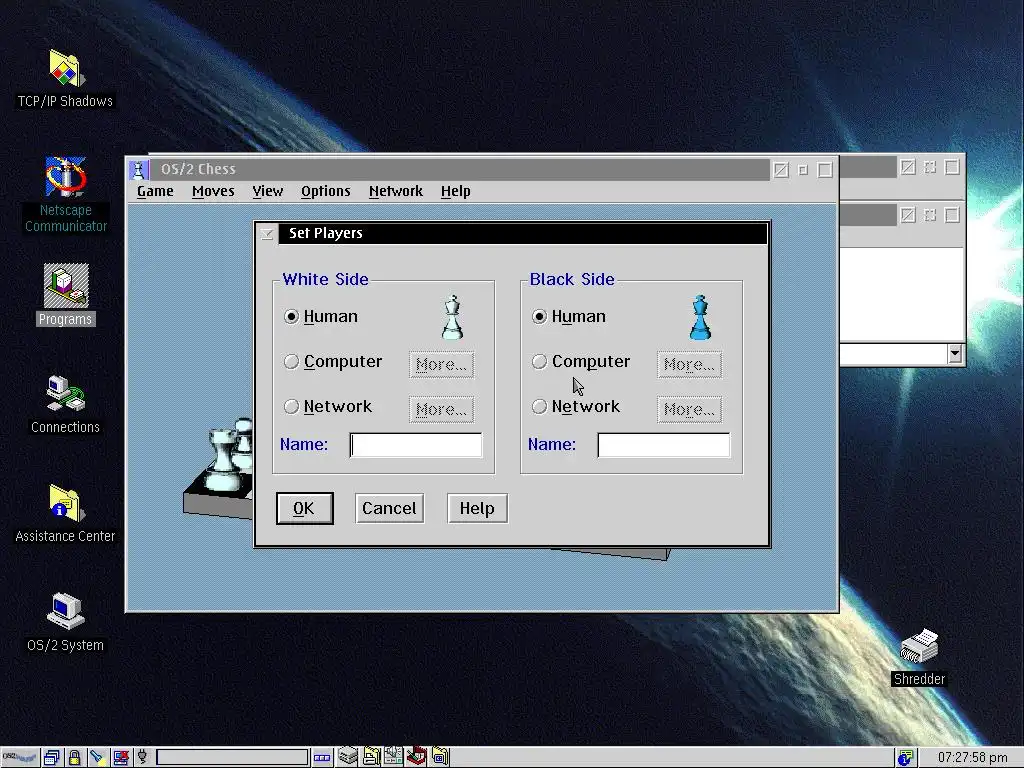Open the Game menu

click(155, 191)
